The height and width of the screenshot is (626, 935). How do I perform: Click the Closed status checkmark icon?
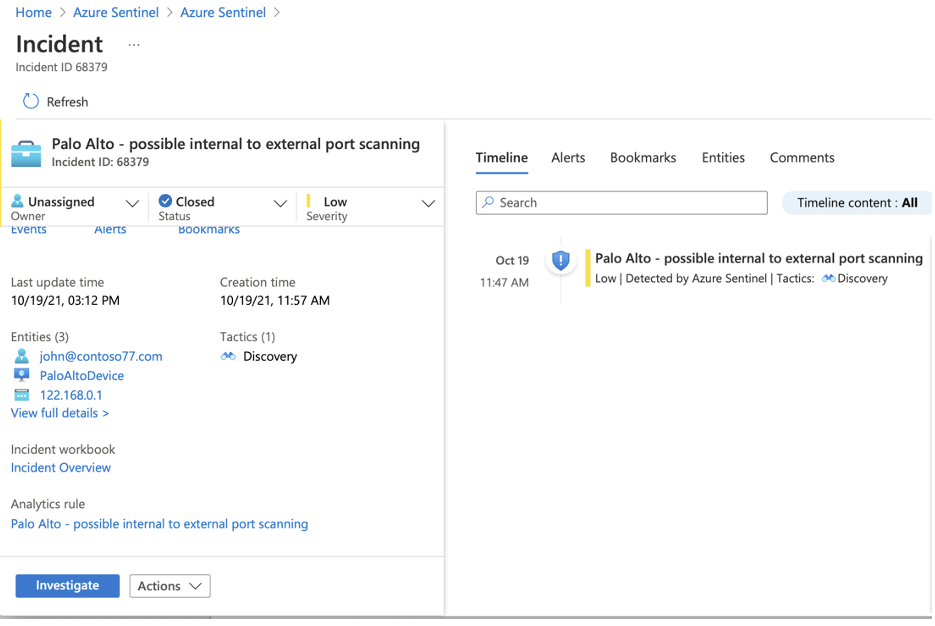pyautogui.click(x=165, y=201)
